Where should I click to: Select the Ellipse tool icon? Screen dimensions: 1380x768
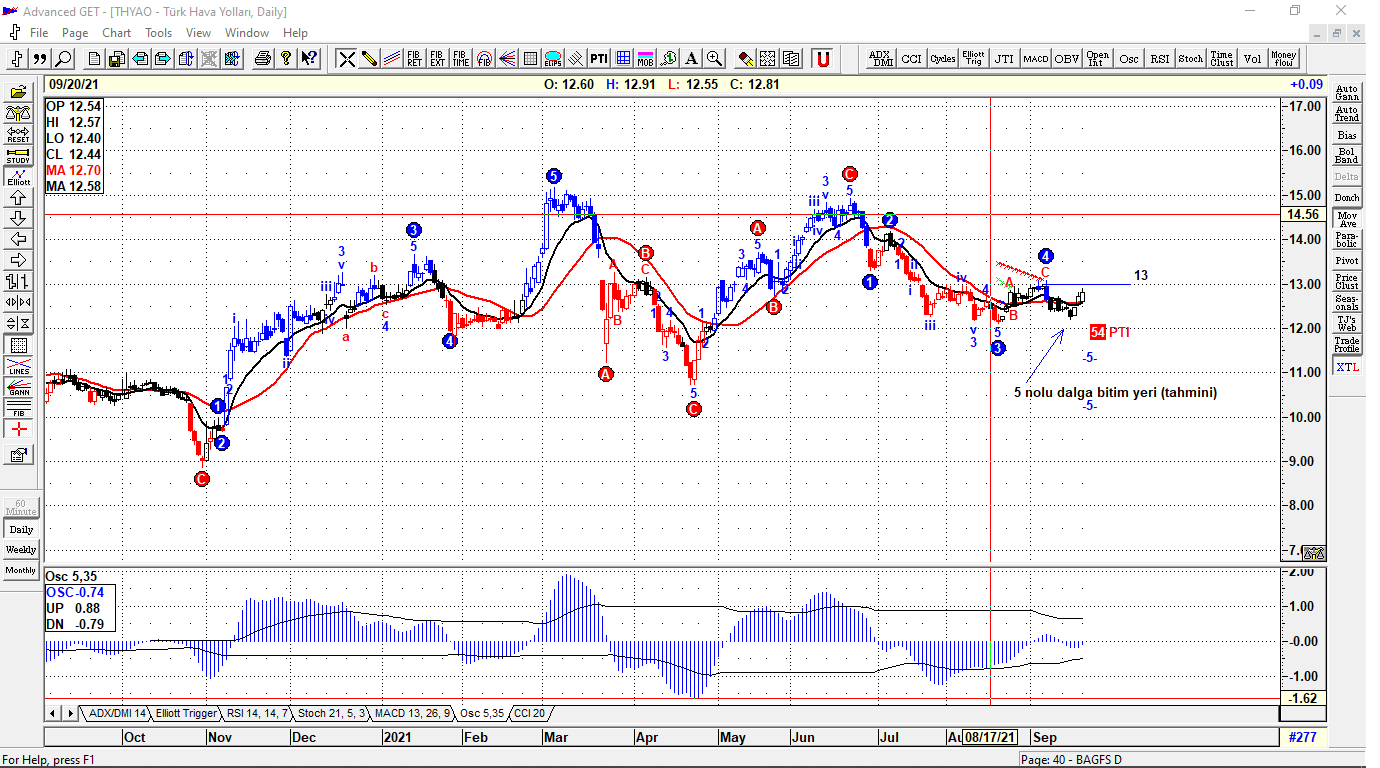pos(553,58)
